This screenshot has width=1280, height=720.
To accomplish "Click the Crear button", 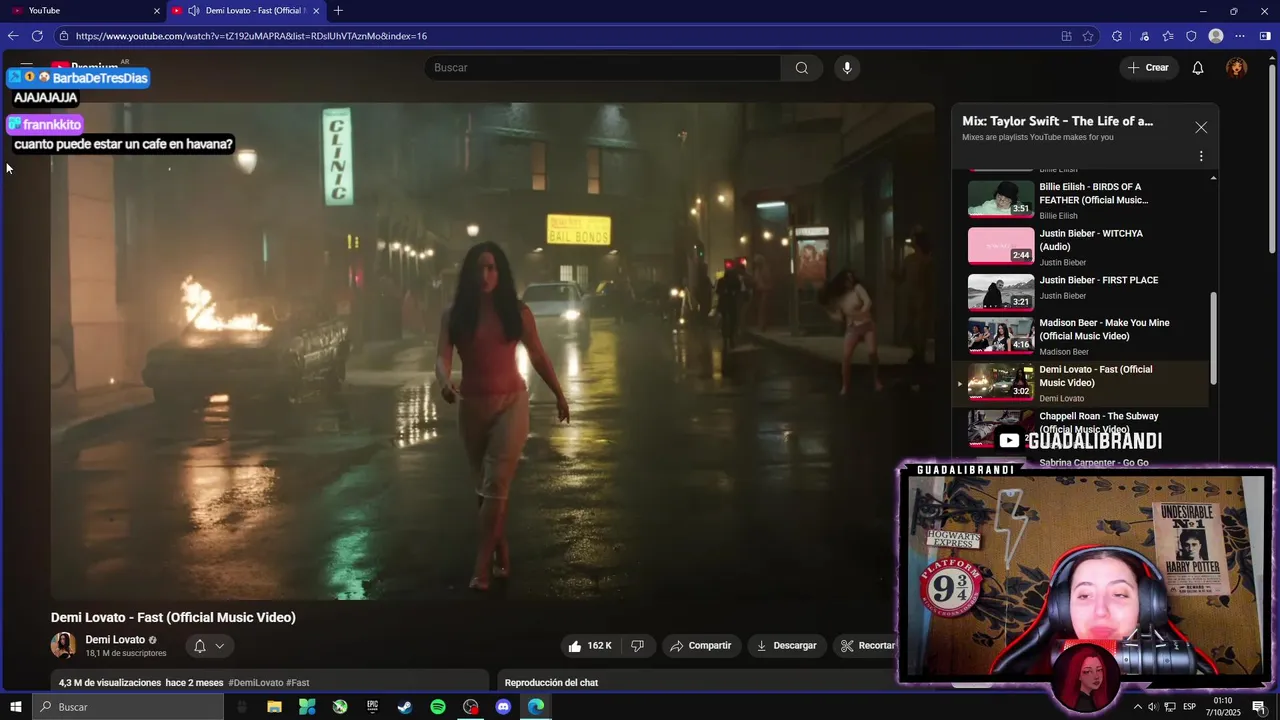I will 1148,68.
